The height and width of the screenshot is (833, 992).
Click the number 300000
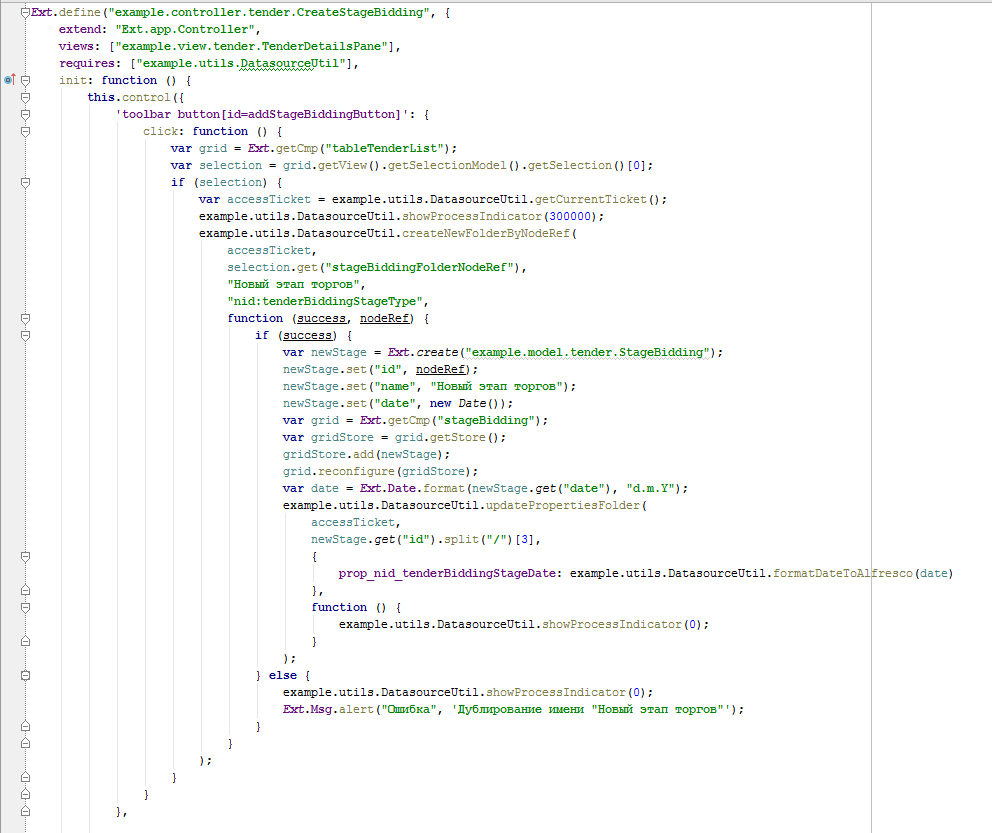click(570, 216)
